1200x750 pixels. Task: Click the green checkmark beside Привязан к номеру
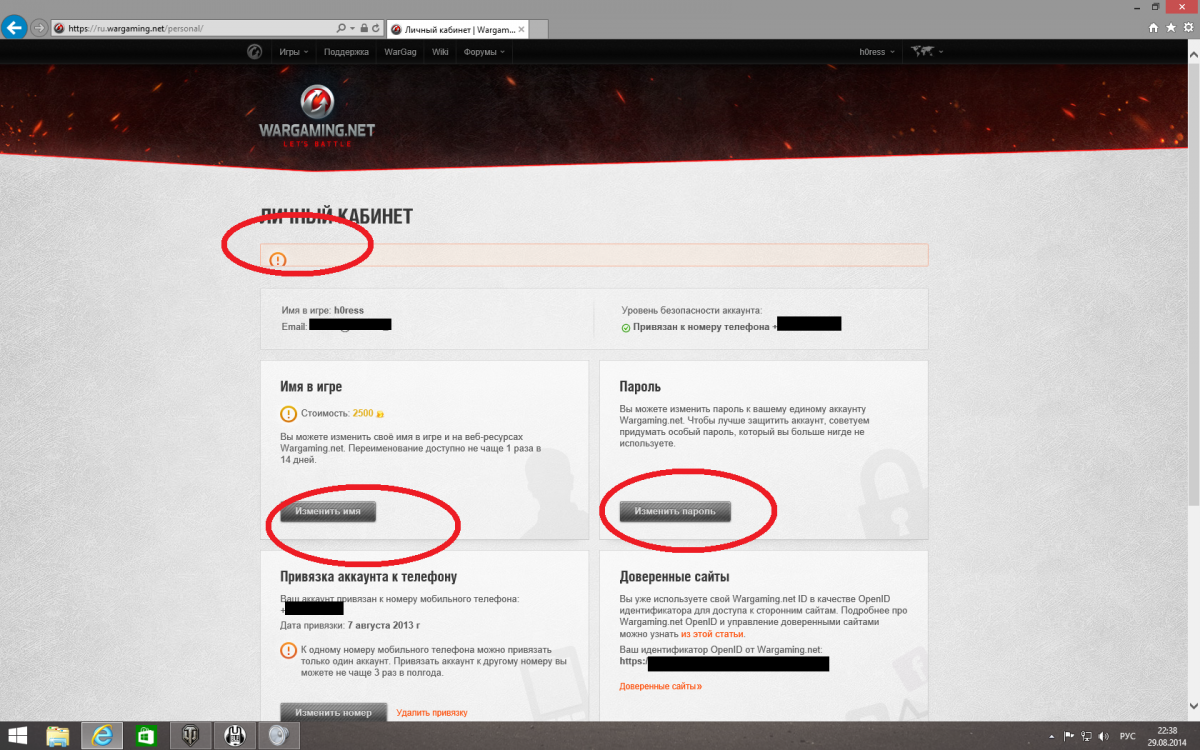[626, 327]
